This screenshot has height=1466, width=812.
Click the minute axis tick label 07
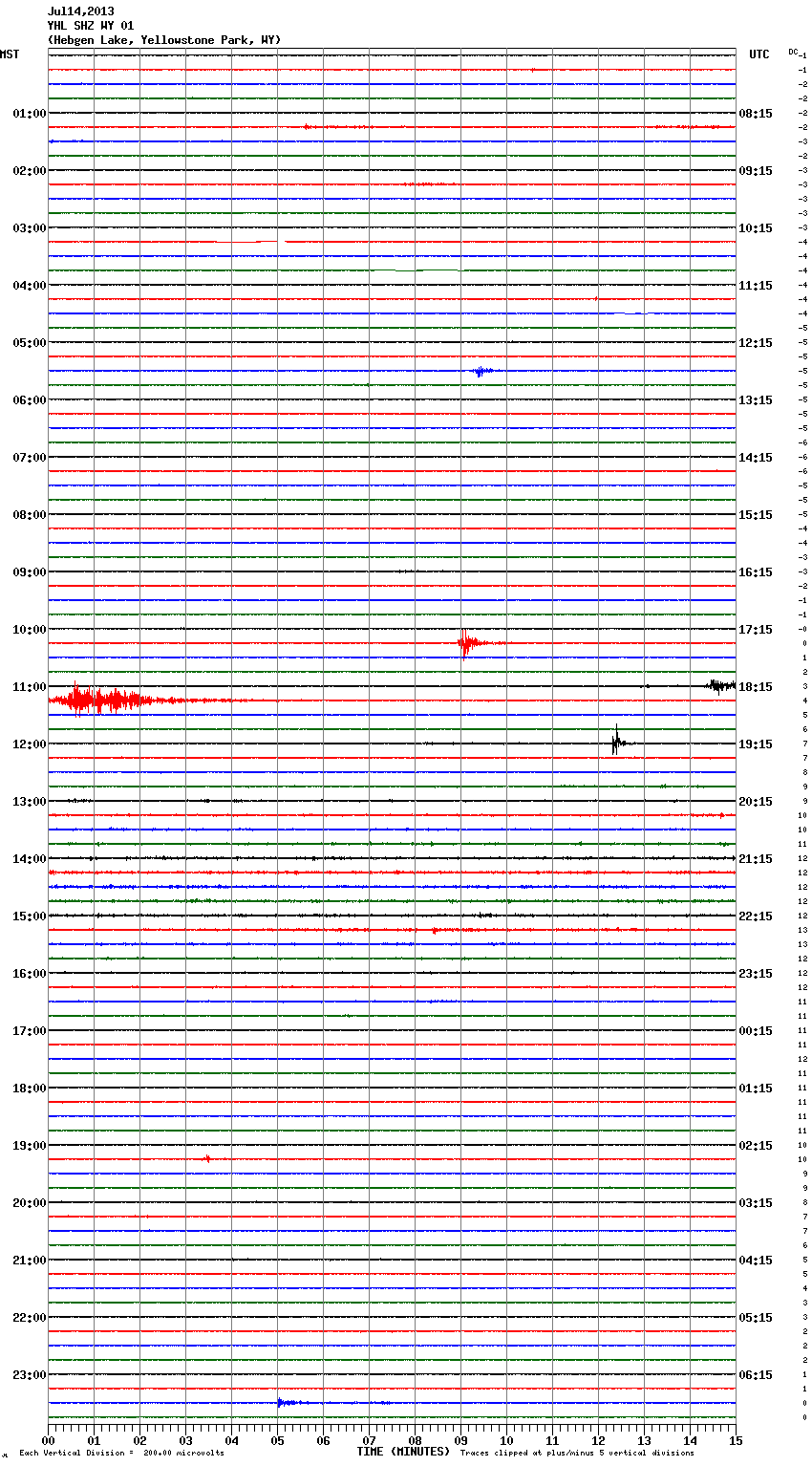(369, 1440)
